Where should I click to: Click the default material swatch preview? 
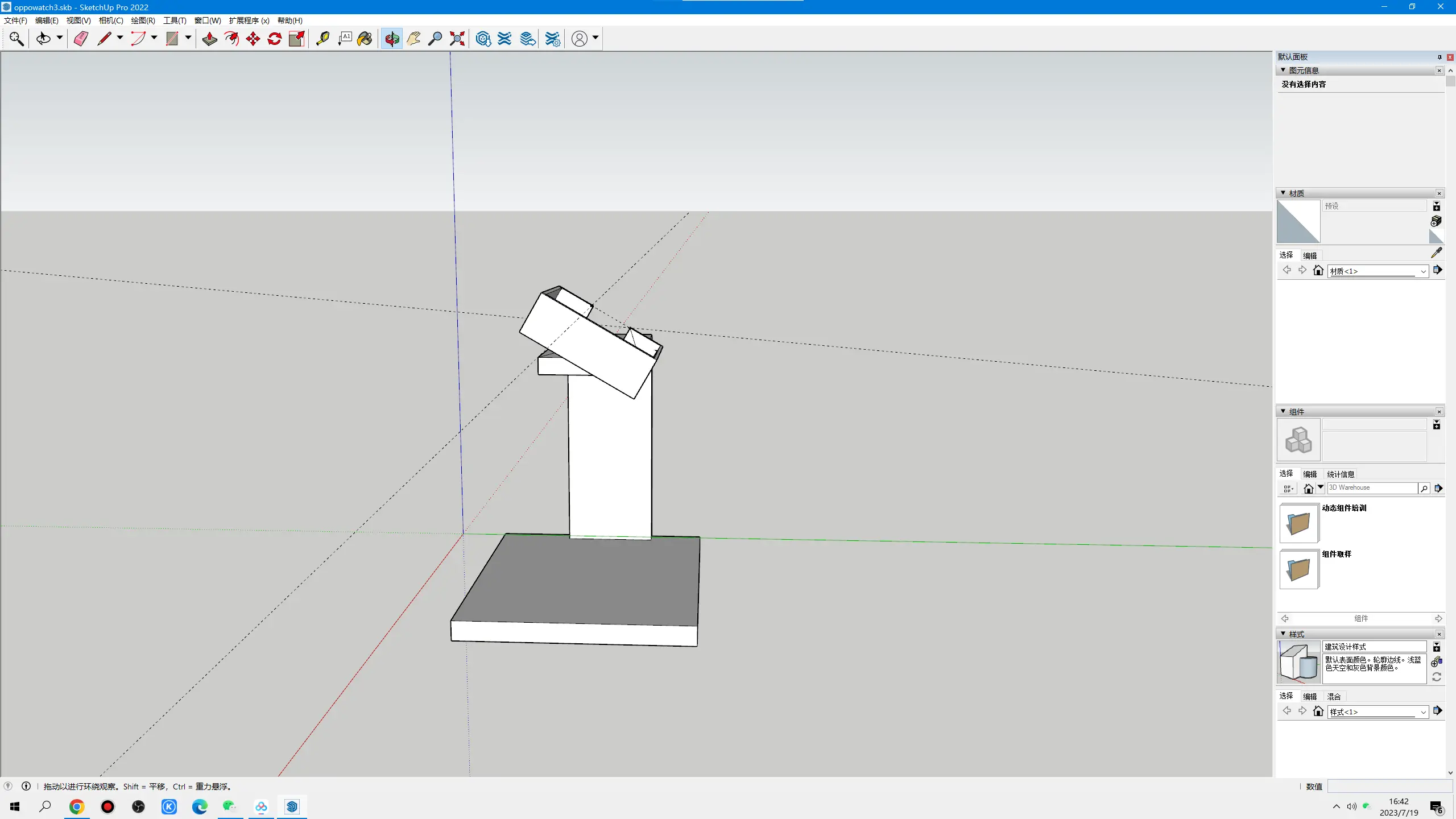[x=1298, y=221]
